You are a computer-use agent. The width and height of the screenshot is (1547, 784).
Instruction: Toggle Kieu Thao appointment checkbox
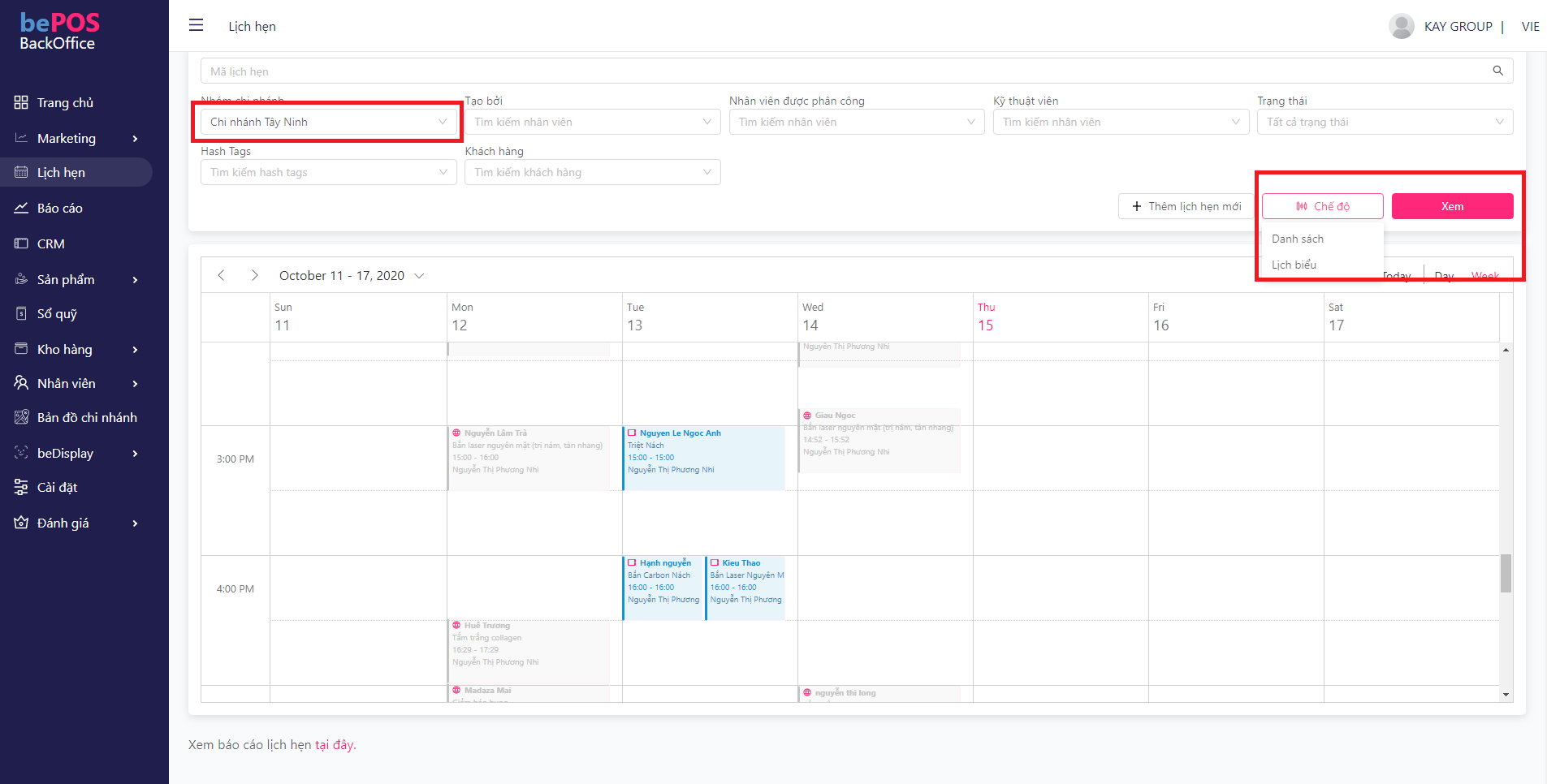click(x=715, y=562)
